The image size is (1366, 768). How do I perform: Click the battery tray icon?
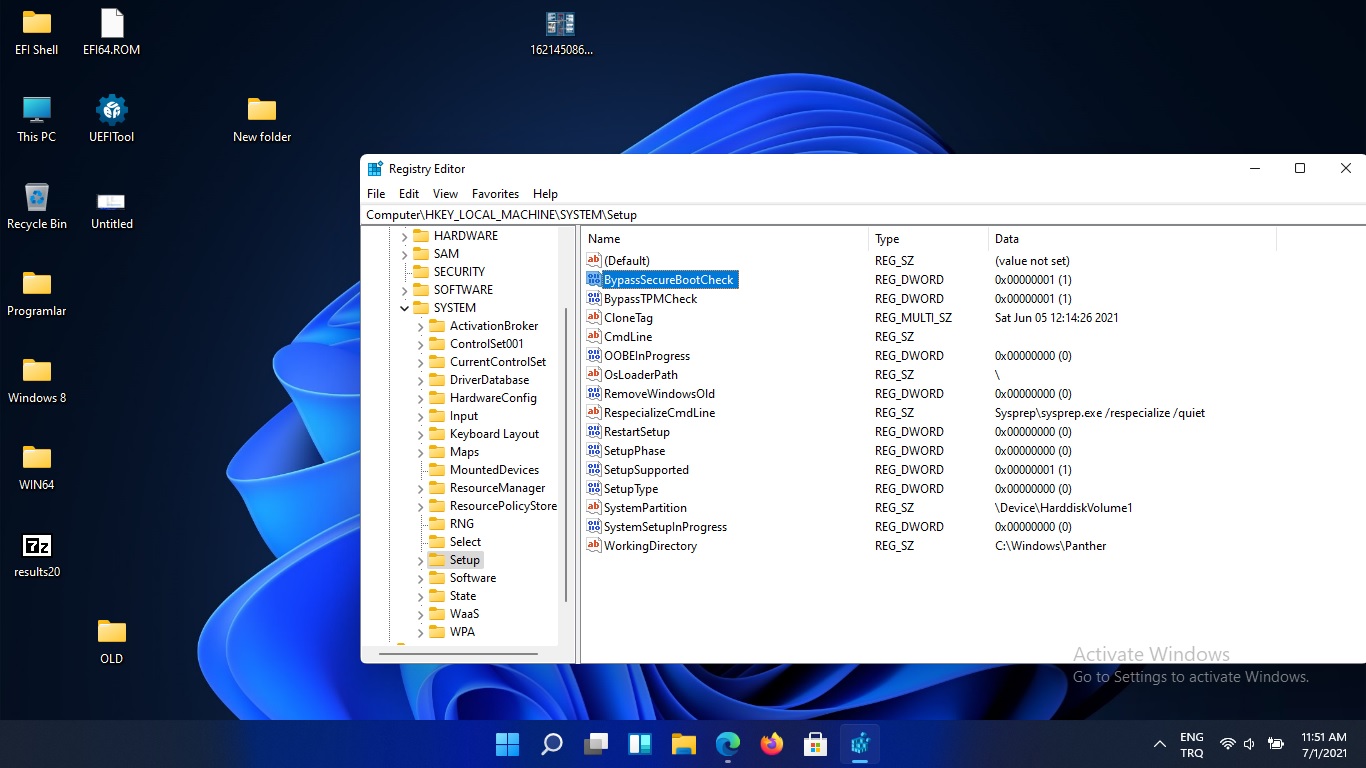[1276, 744]
